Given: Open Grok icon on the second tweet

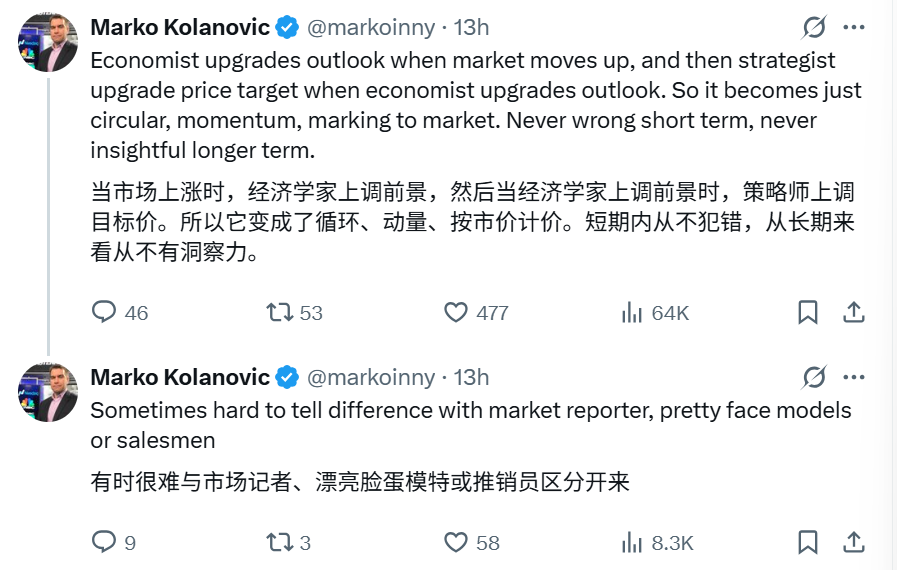Looking at the screenshot, I should (814, 377).
